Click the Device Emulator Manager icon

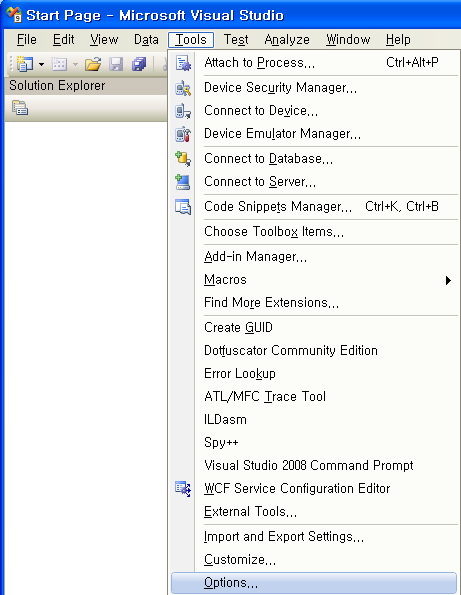tap(183, 134)
